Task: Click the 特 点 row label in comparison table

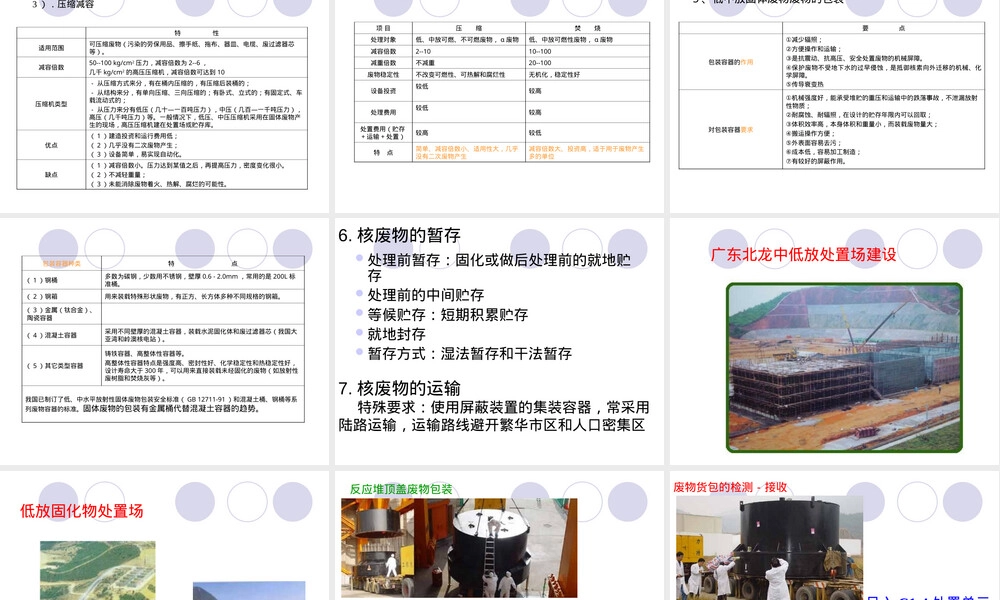Action: [383, 153]
